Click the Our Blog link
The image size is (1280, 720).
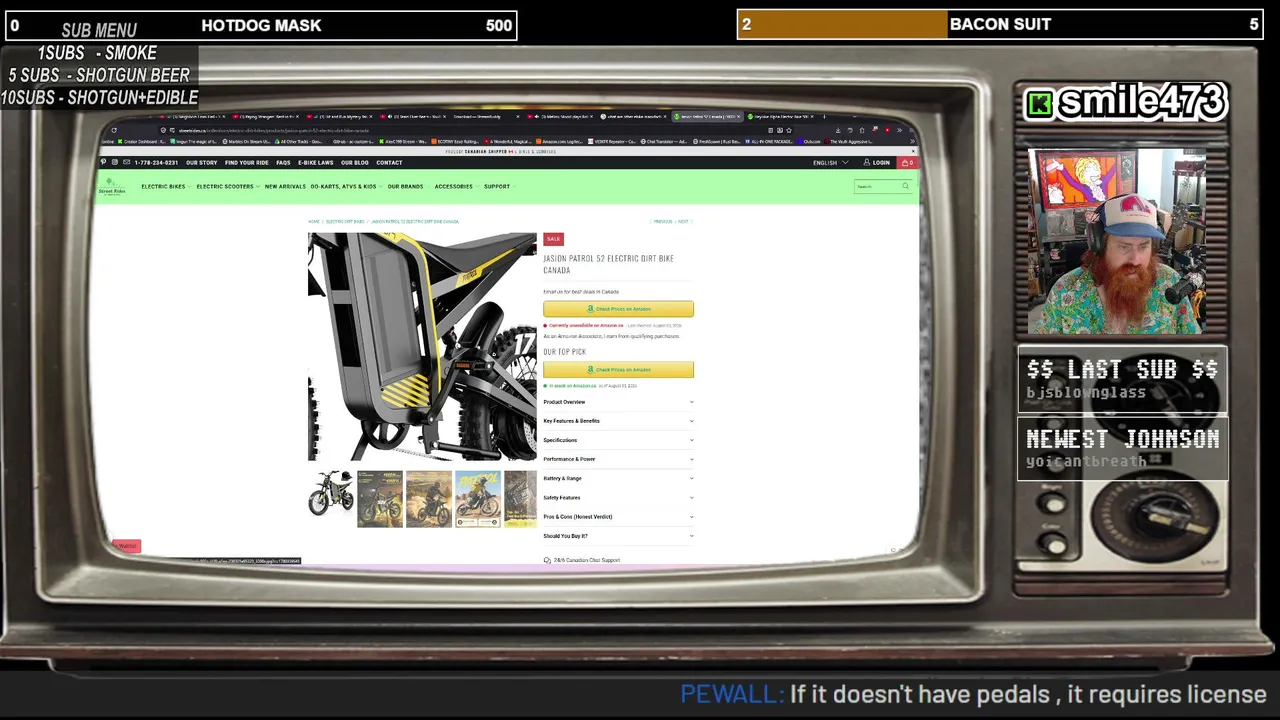[x=354, y=163]
